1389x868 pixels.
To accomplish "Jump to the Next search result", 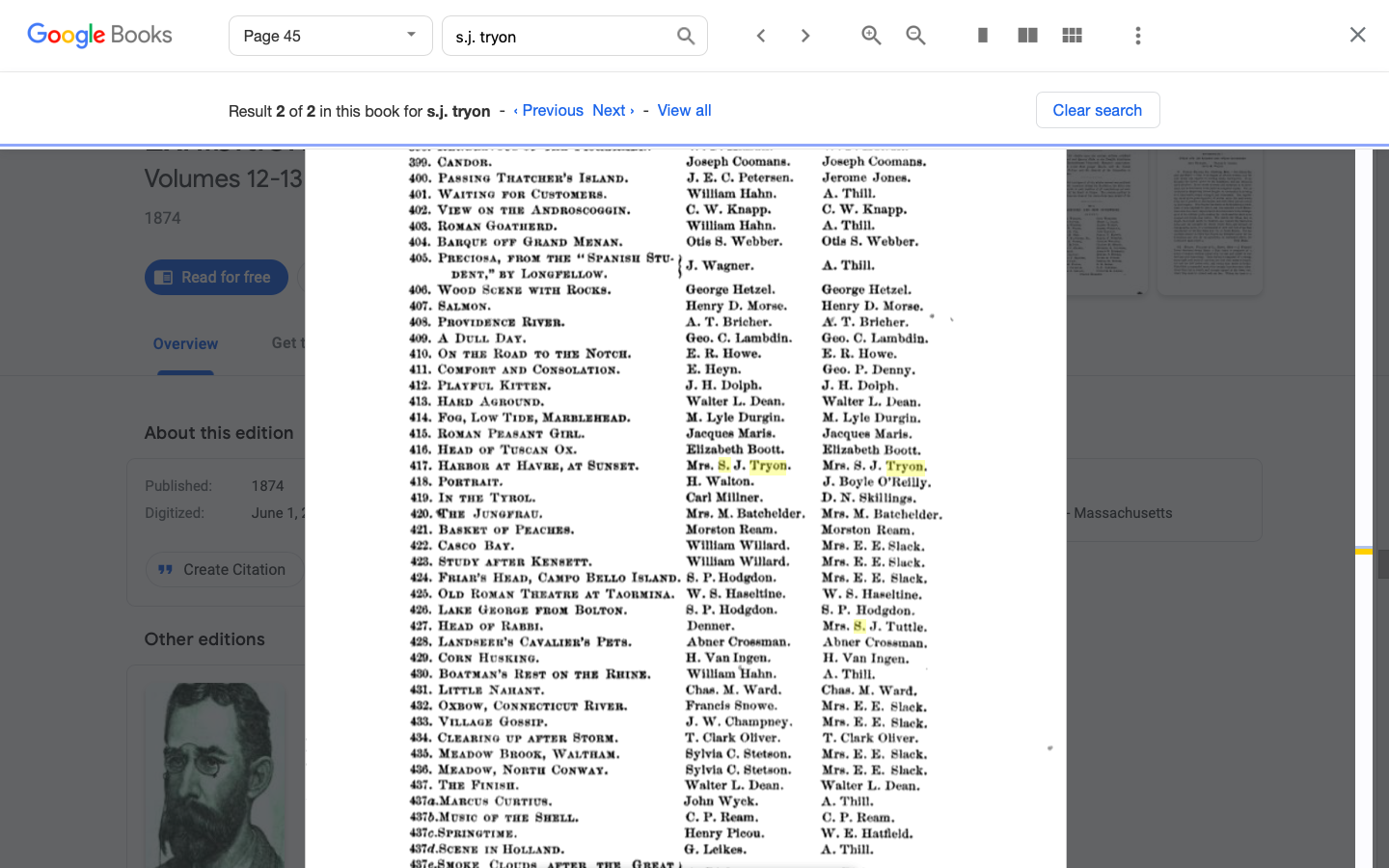I will coord(613,110).
